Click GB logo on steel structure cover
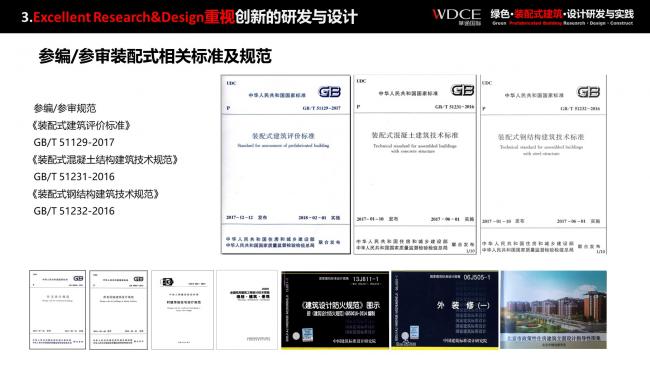Viewport: 650px width, 365px height. (588, 92)
